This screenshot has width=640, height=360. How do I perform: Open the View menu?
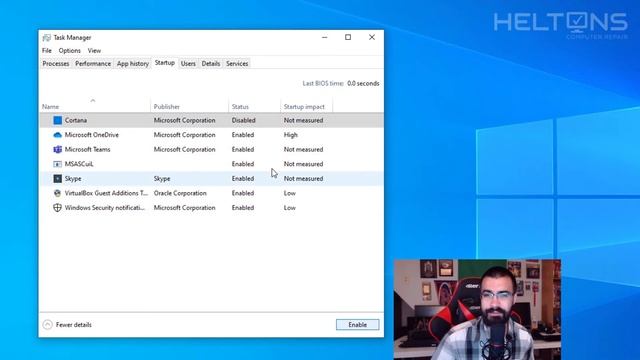click(x=94, y=51)
